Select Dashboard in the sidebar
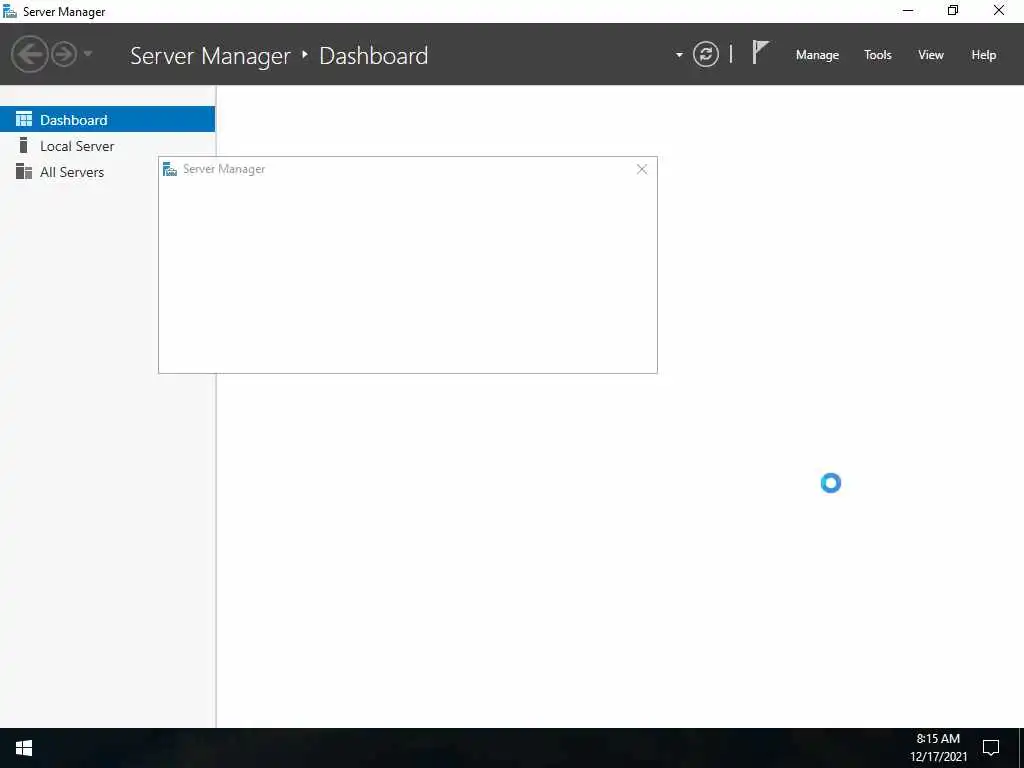The width and height of the screenshot is (1024, 768). 107,120
